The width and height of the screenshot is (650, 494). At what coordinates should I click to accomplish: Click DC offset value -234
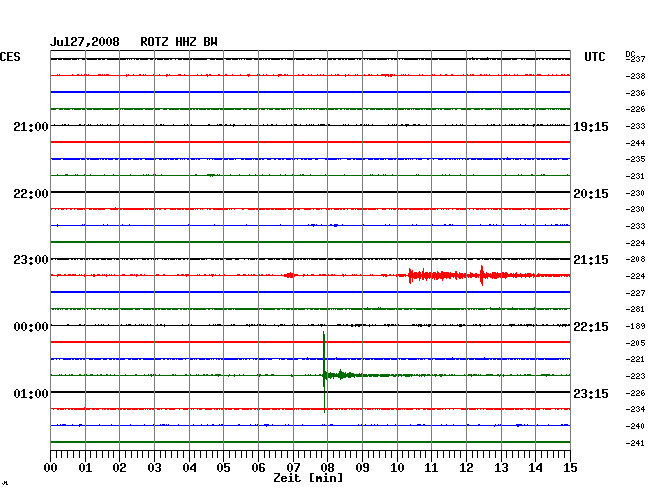[635, 409]
